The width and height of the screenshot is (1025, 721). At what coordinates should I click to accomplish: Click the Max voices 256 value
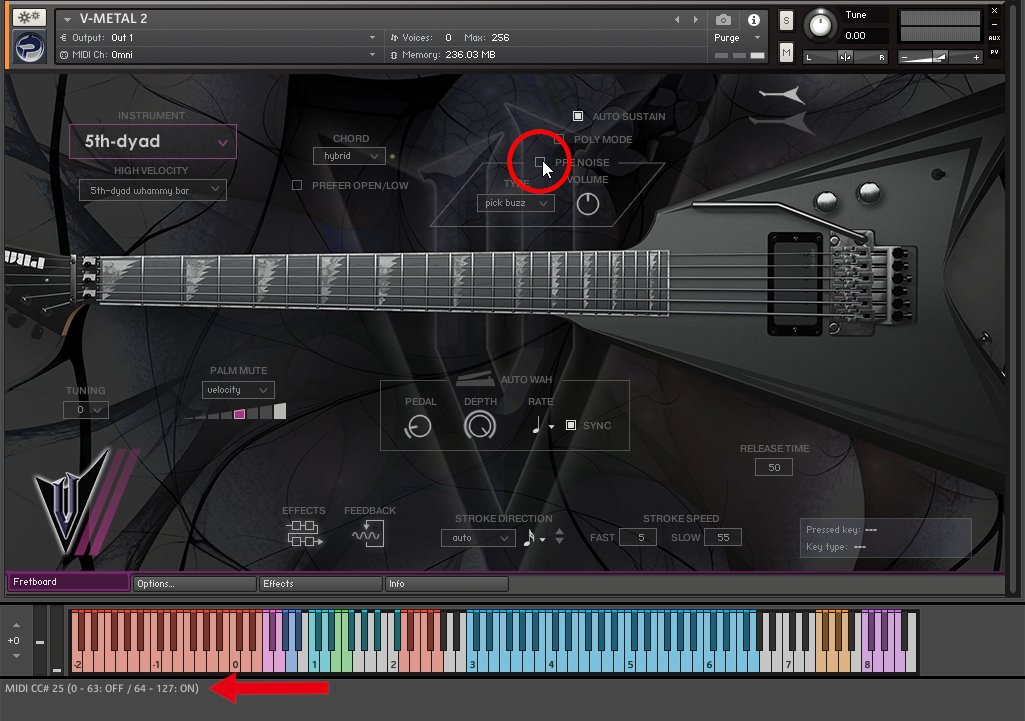pos(500,38)
